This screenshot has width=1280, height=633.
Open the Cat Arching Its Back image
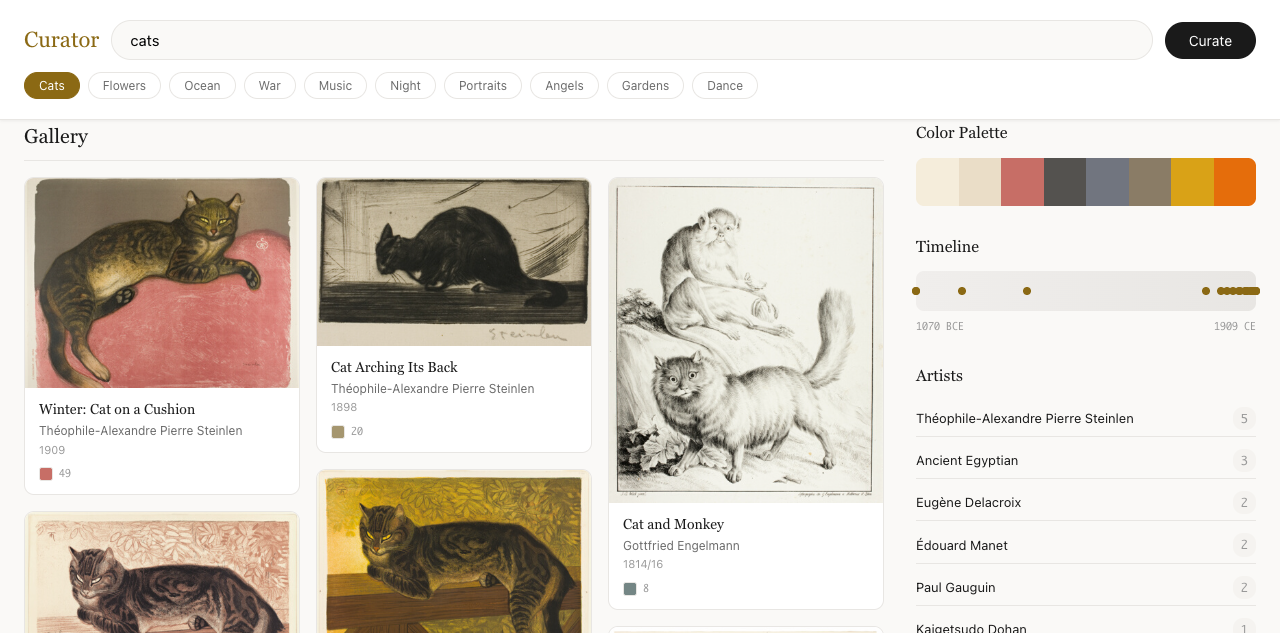[454, 262]
